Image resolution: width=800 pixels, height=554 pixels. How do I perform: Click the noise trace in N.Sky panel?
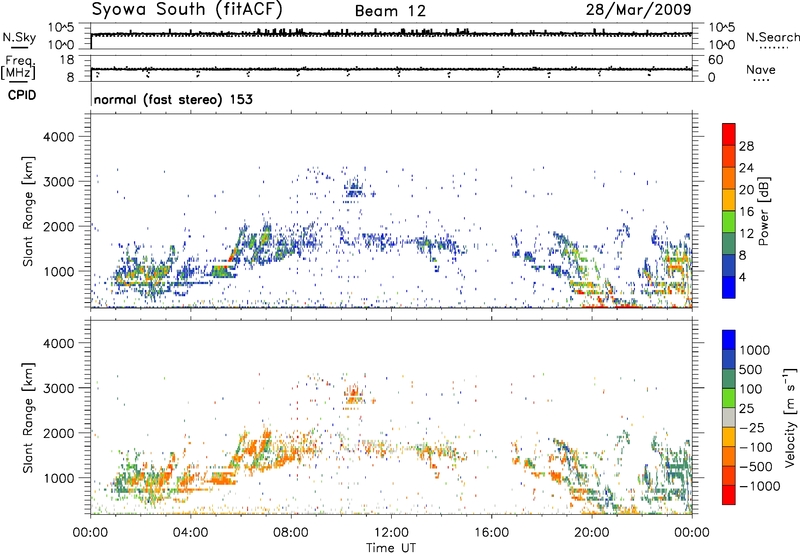pyautogui.click(x=391, y=34)
